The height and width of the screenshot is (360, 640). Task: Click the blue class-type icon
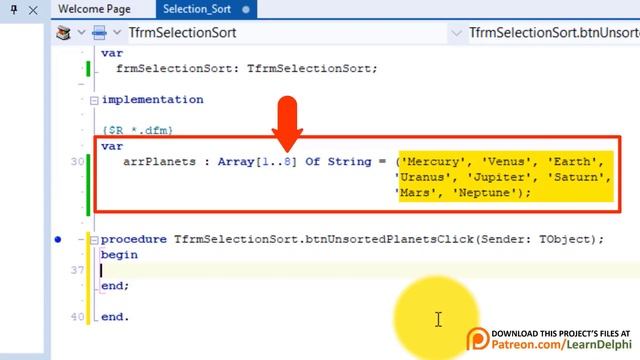pyautogui.click(x=99, y=33)
